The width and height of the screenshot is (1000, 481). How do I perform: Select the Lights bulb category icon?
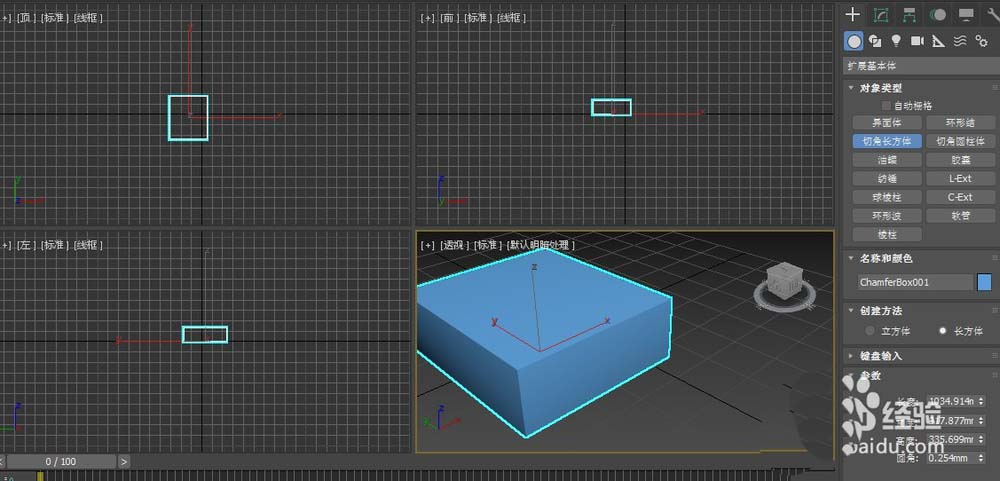coord(896,41)
